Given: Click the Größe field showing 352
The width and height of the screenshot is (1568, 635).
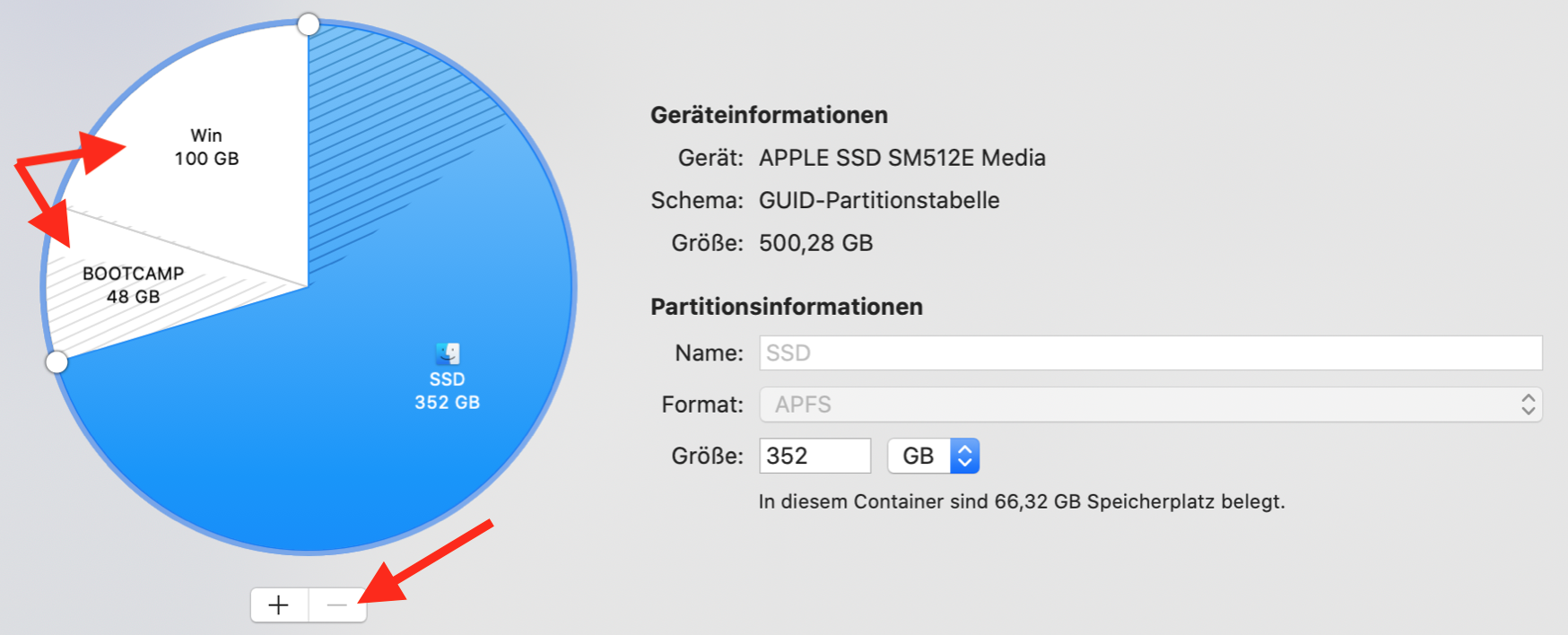Looking at the screenshot, I should 814,456.
